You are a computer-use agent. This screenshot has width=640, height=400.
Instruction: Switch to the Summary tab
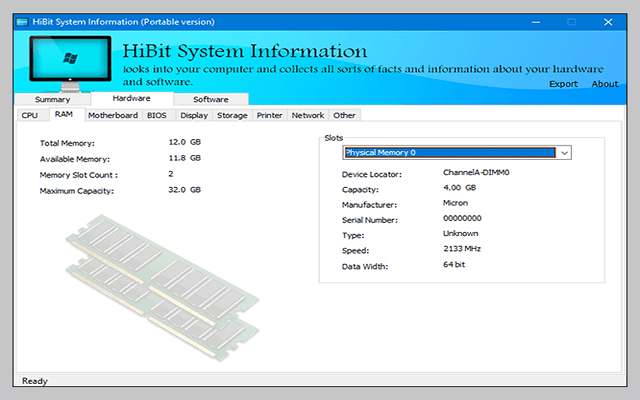(52, 100)
